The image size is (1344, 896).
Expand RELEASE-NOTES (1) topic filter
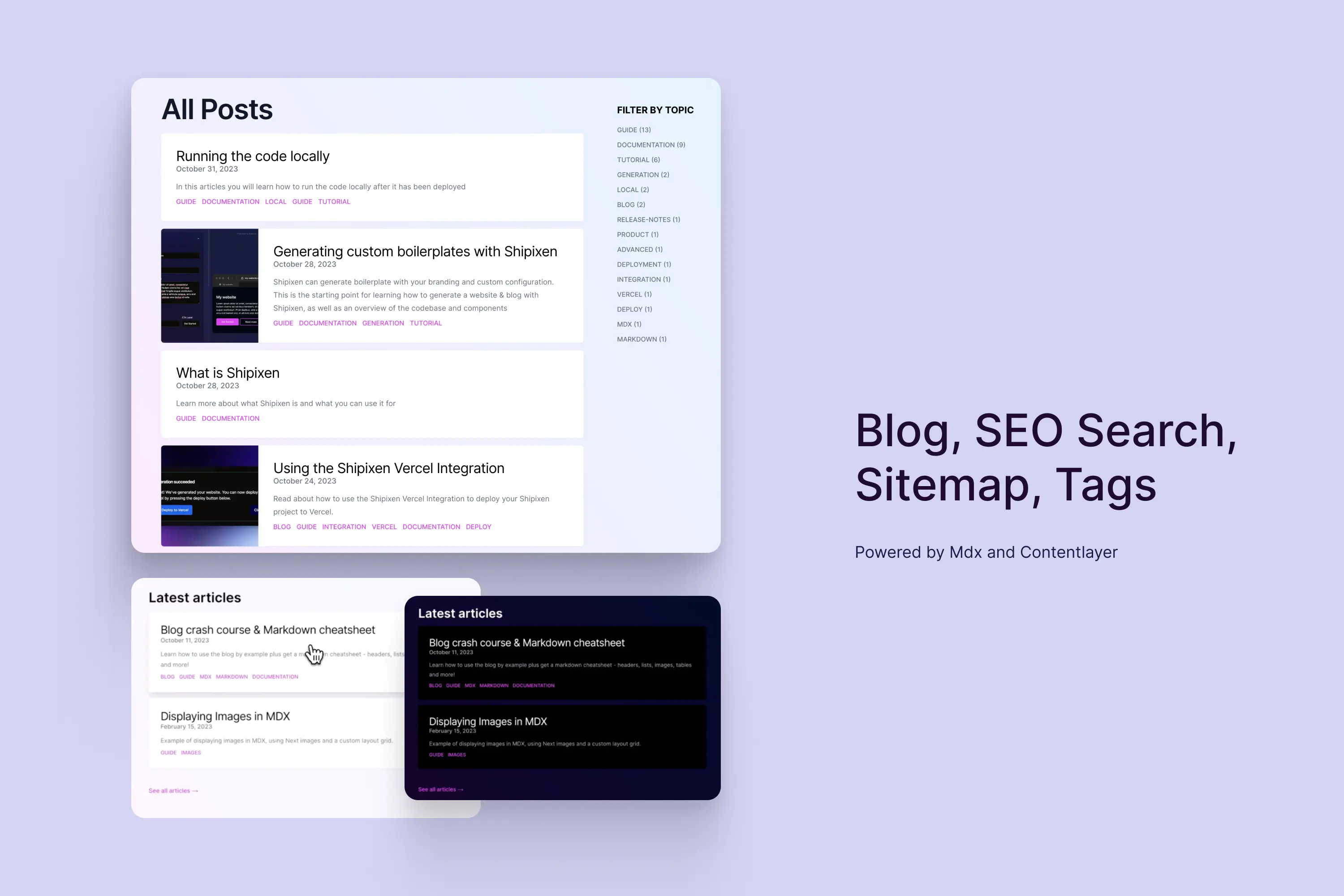coord(648,219)
